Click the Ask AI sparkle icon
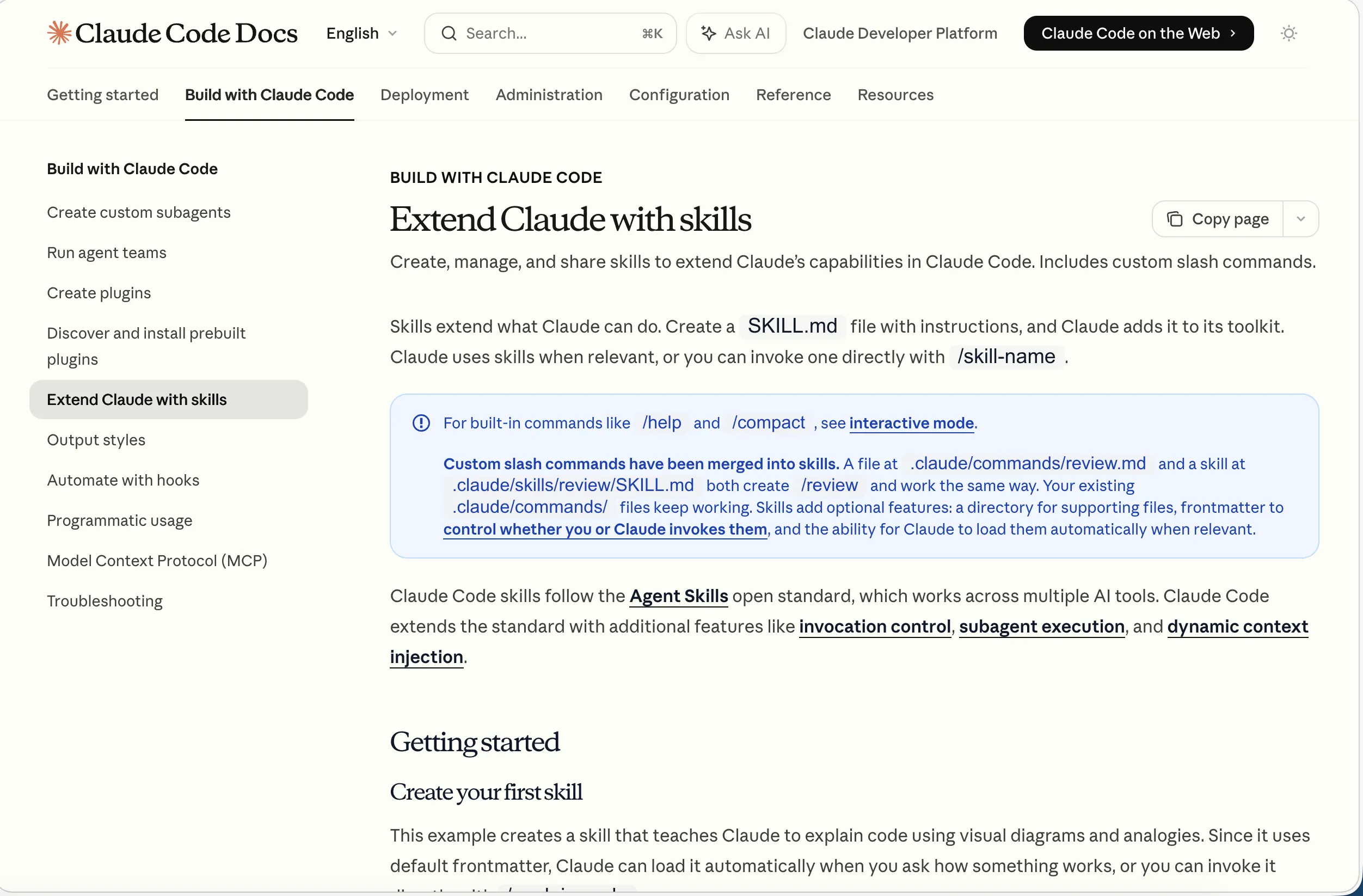1363x896 pixels. (x=708, y=33)
